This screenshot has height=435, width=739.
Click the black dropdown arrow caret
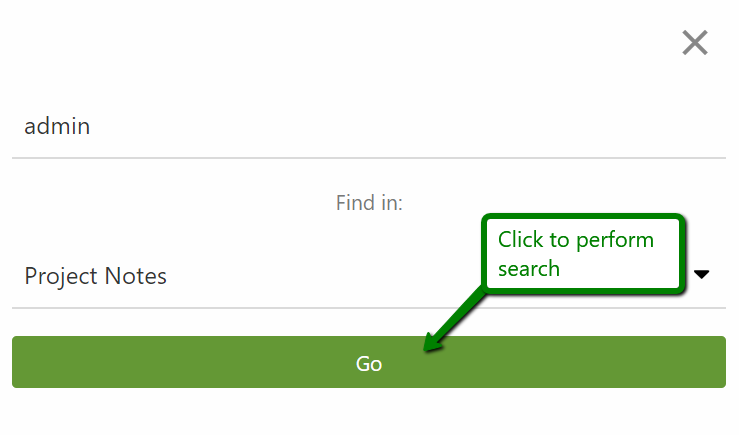click(x=702, y=274)
